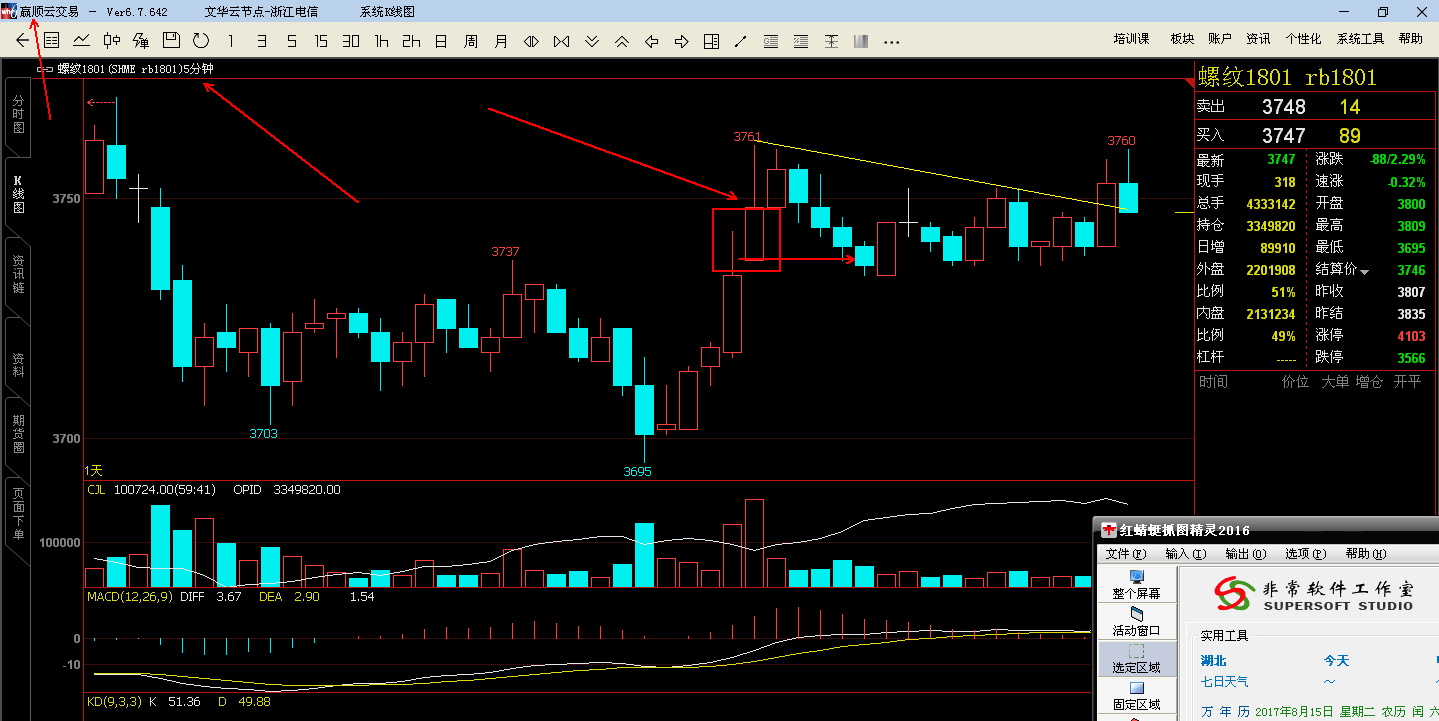Click double chevron up icon

pos(621,41)
